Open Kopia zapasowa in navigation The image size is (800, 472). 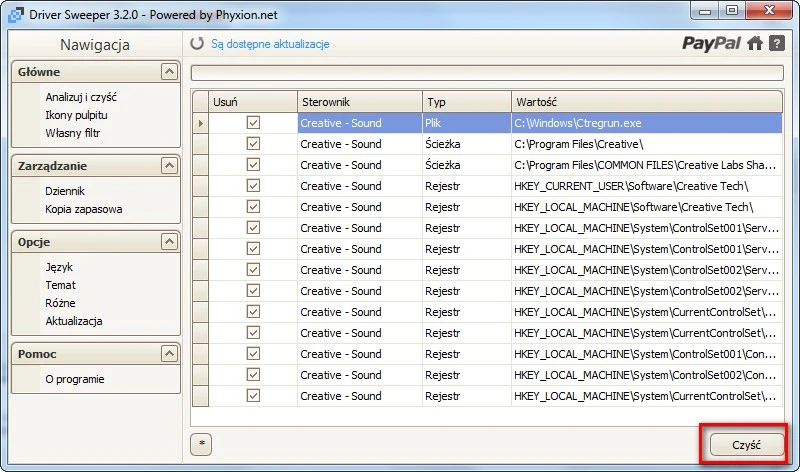[x=83, y=209]
